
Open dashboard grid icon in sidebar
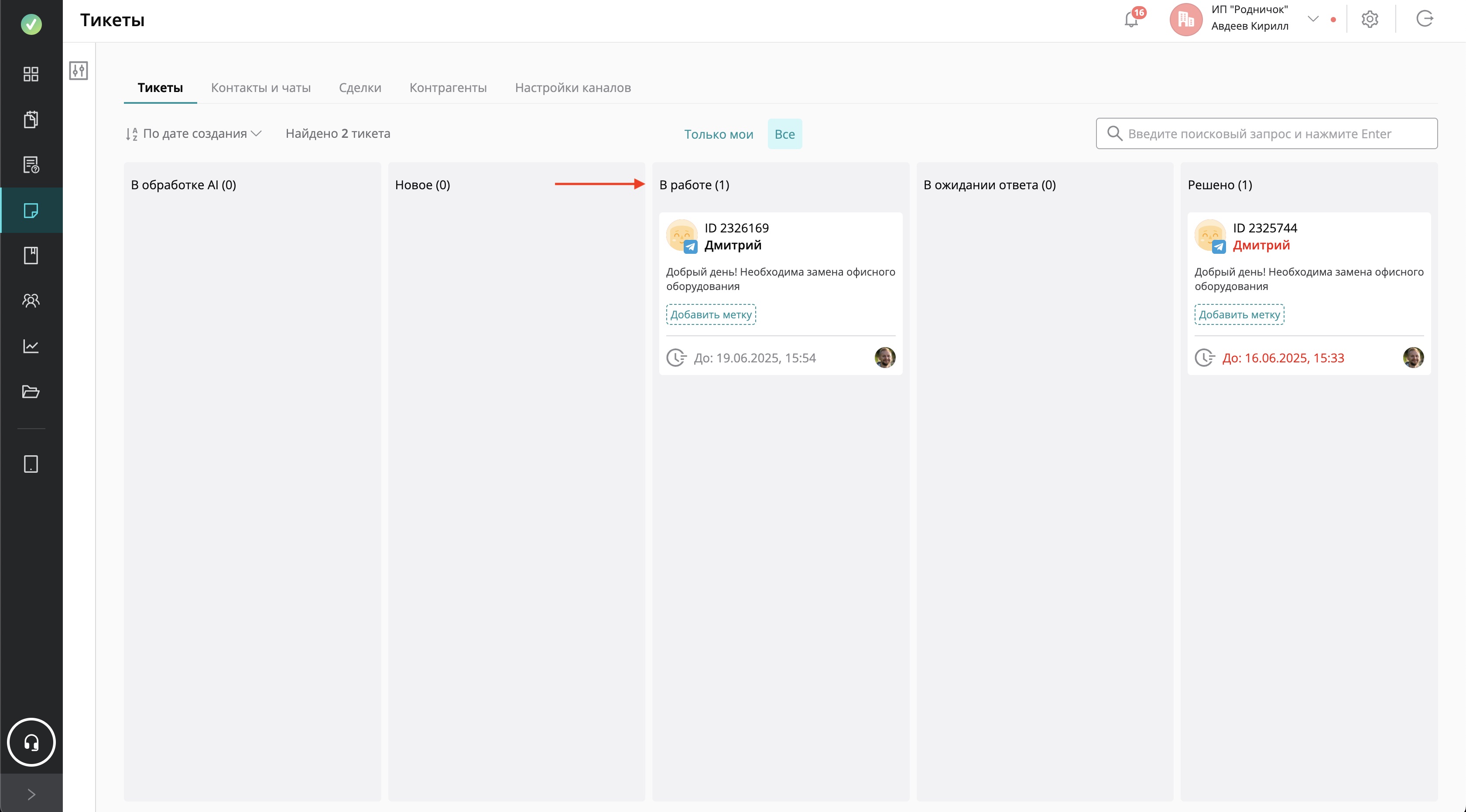click(31, 74)
